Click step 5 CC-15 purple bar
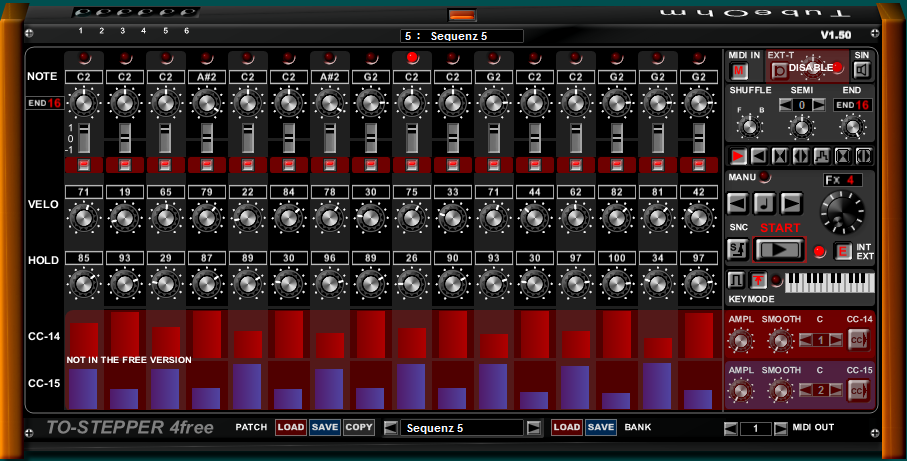 pos(248,386)
